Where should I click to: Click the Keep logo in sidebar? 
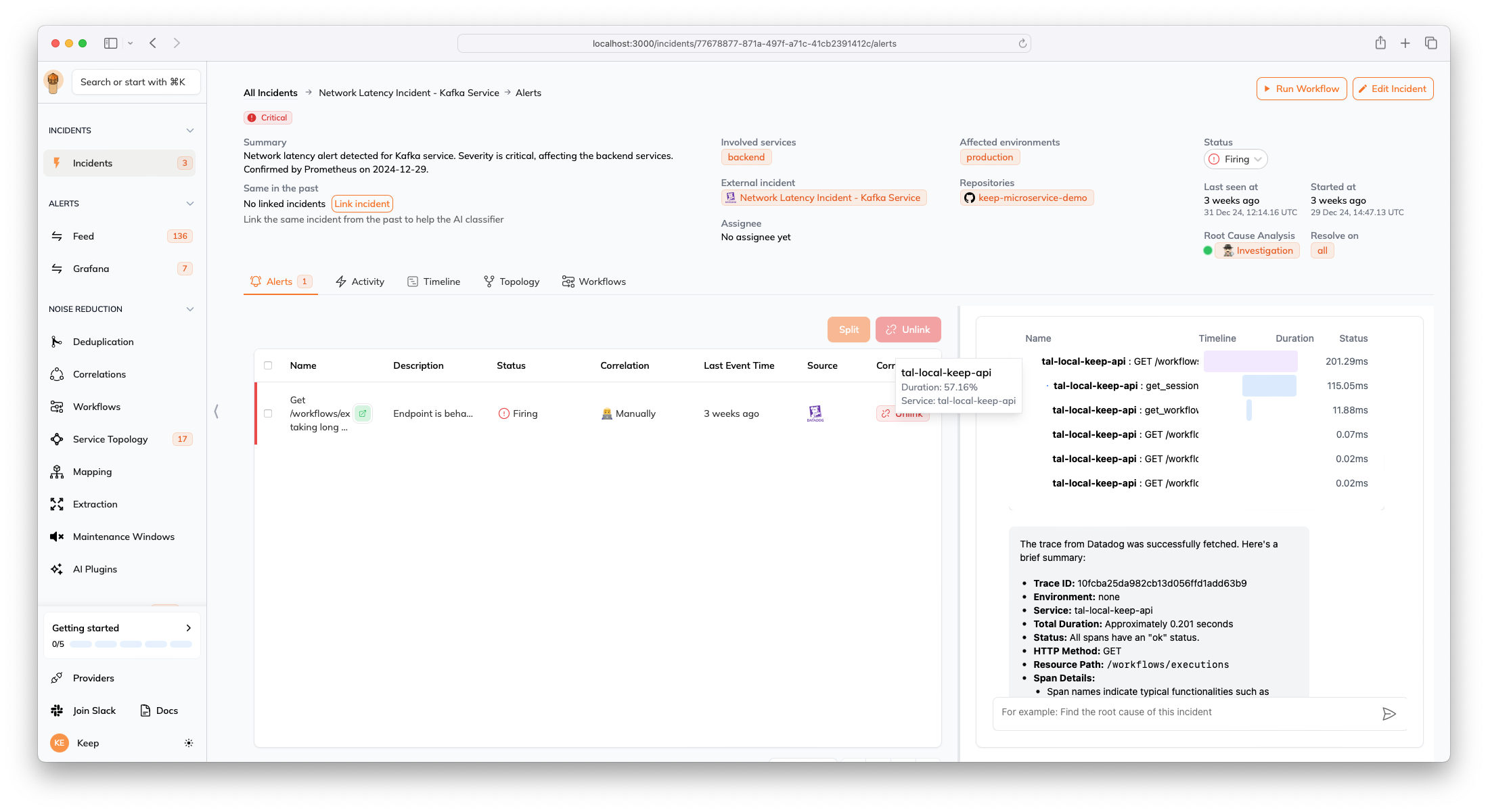tap(53, 82)
